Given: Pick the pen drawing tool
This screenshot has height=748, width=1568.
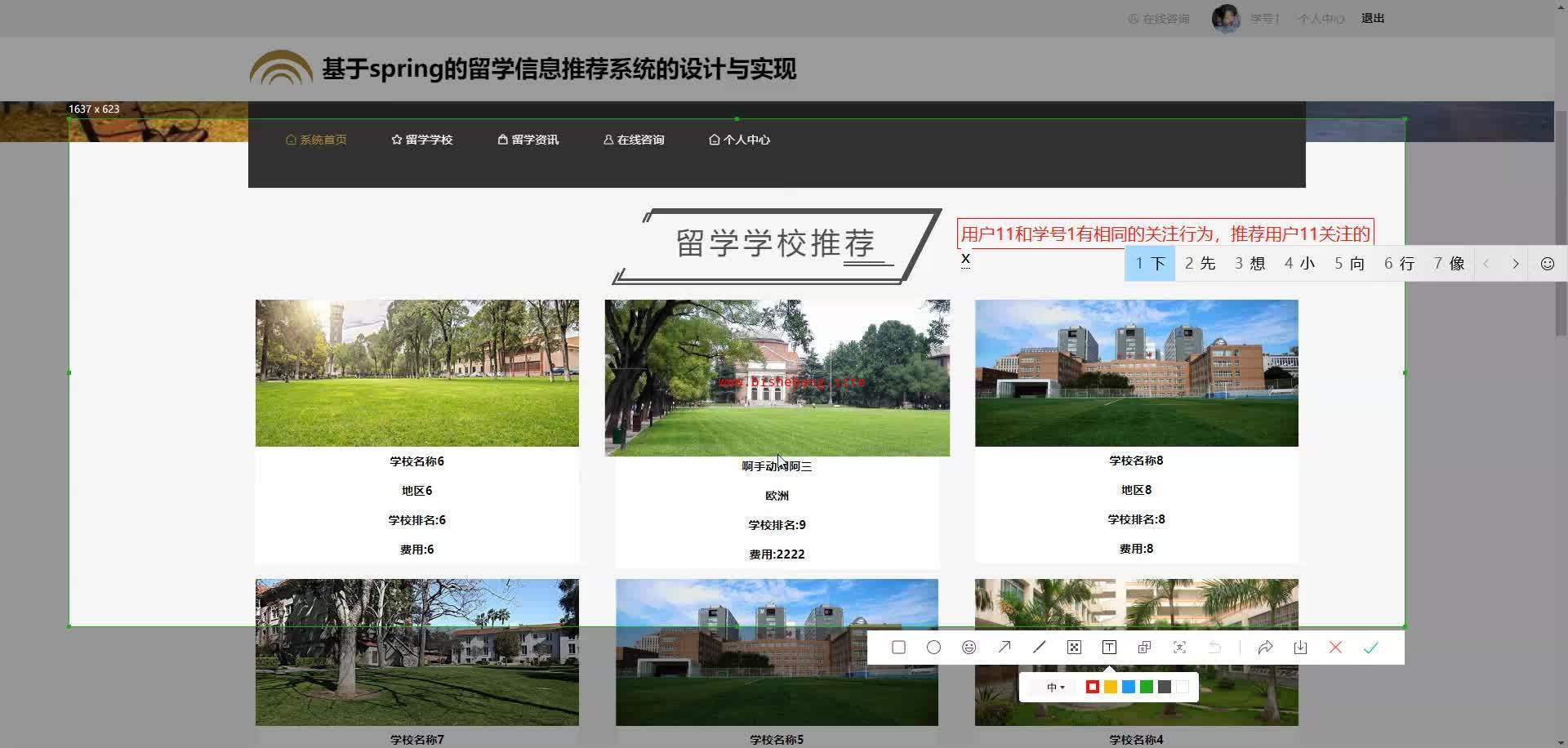Looking at the screenshot, I should click(x=1039, y=648).
